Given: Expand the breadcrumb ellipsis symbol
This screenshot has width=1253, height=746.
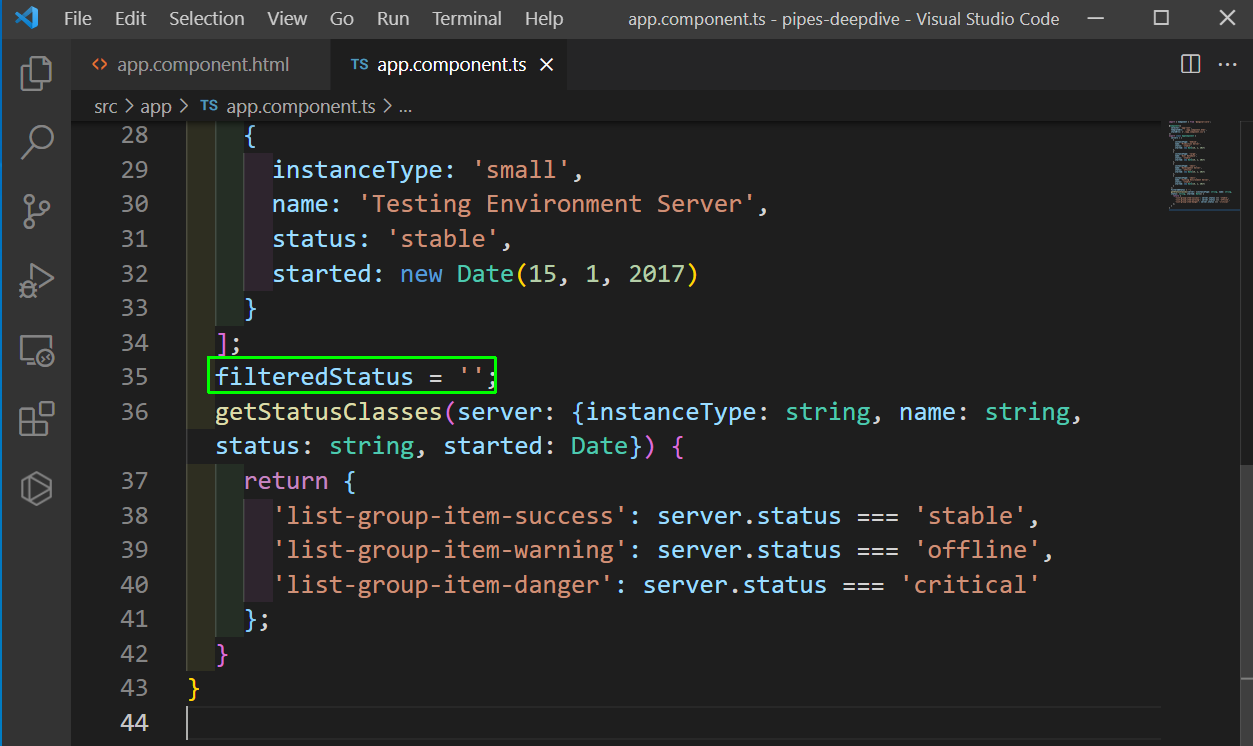Looking at the screenshot, I should (x=406, y=106).
